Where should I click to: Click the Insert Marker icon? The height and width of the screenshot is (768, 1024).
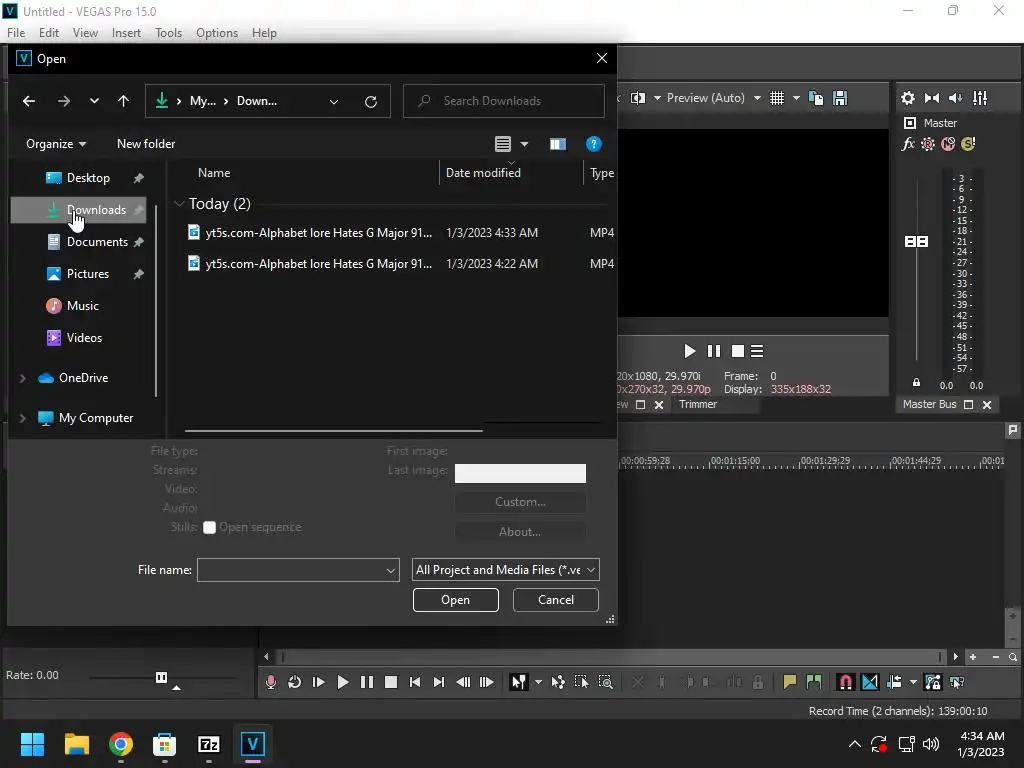pyautogui.click(x=790, y=682)
